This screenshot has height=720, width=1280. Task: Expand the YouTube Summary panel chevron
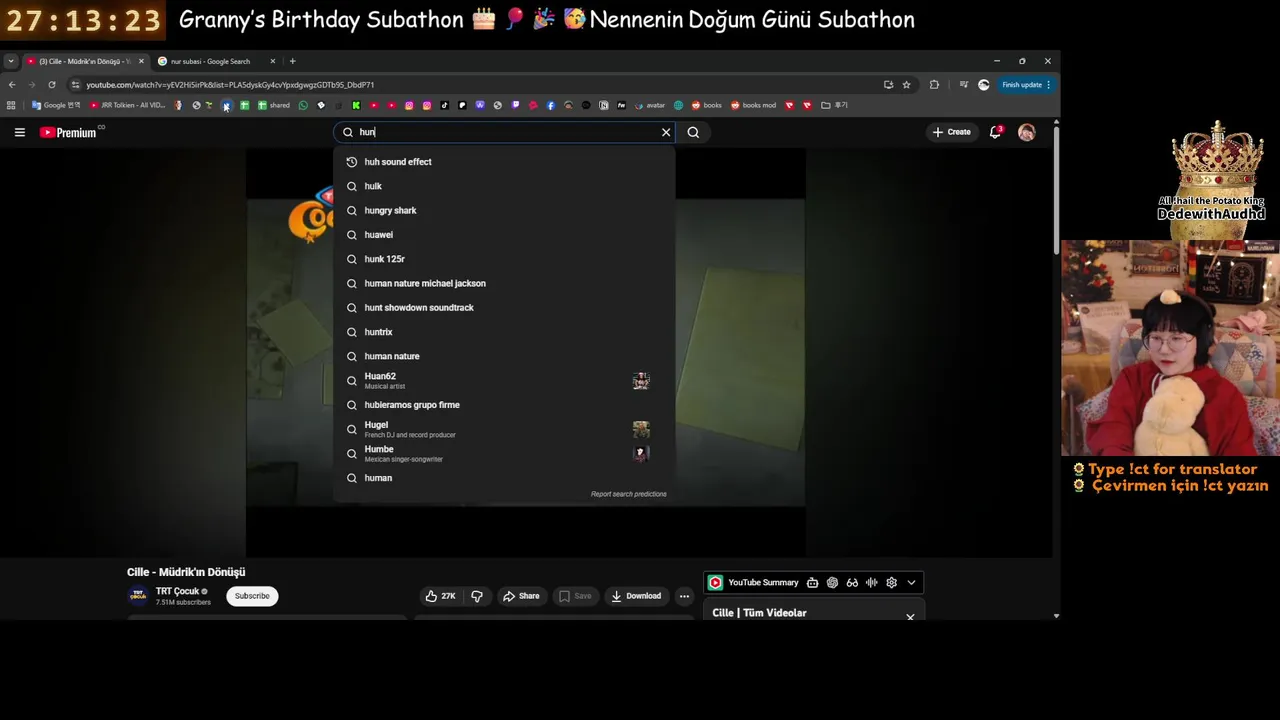(911, 582)
